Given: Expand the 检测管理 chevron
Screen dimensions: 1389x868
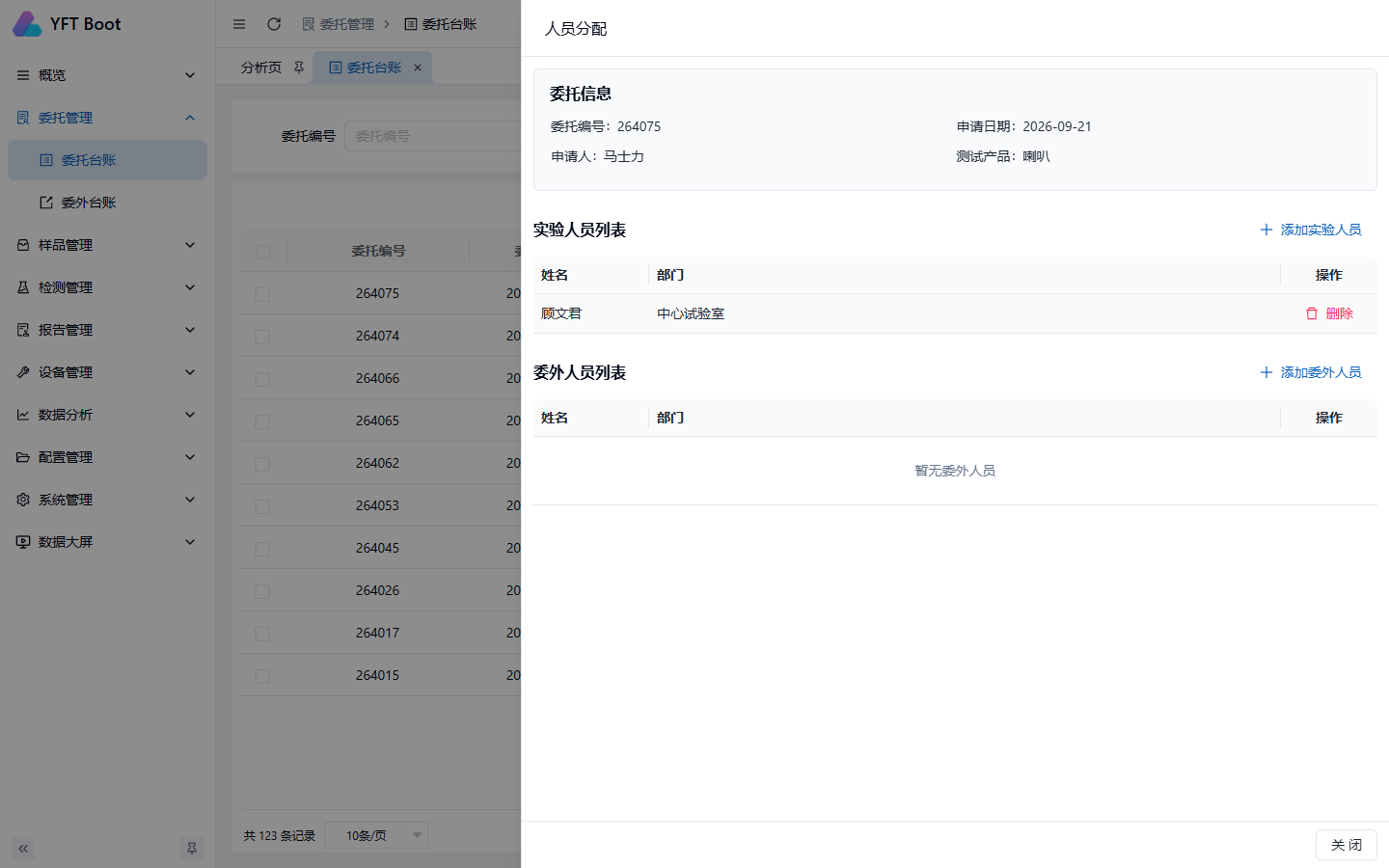Looking at the screenshot, I should 190,287.
